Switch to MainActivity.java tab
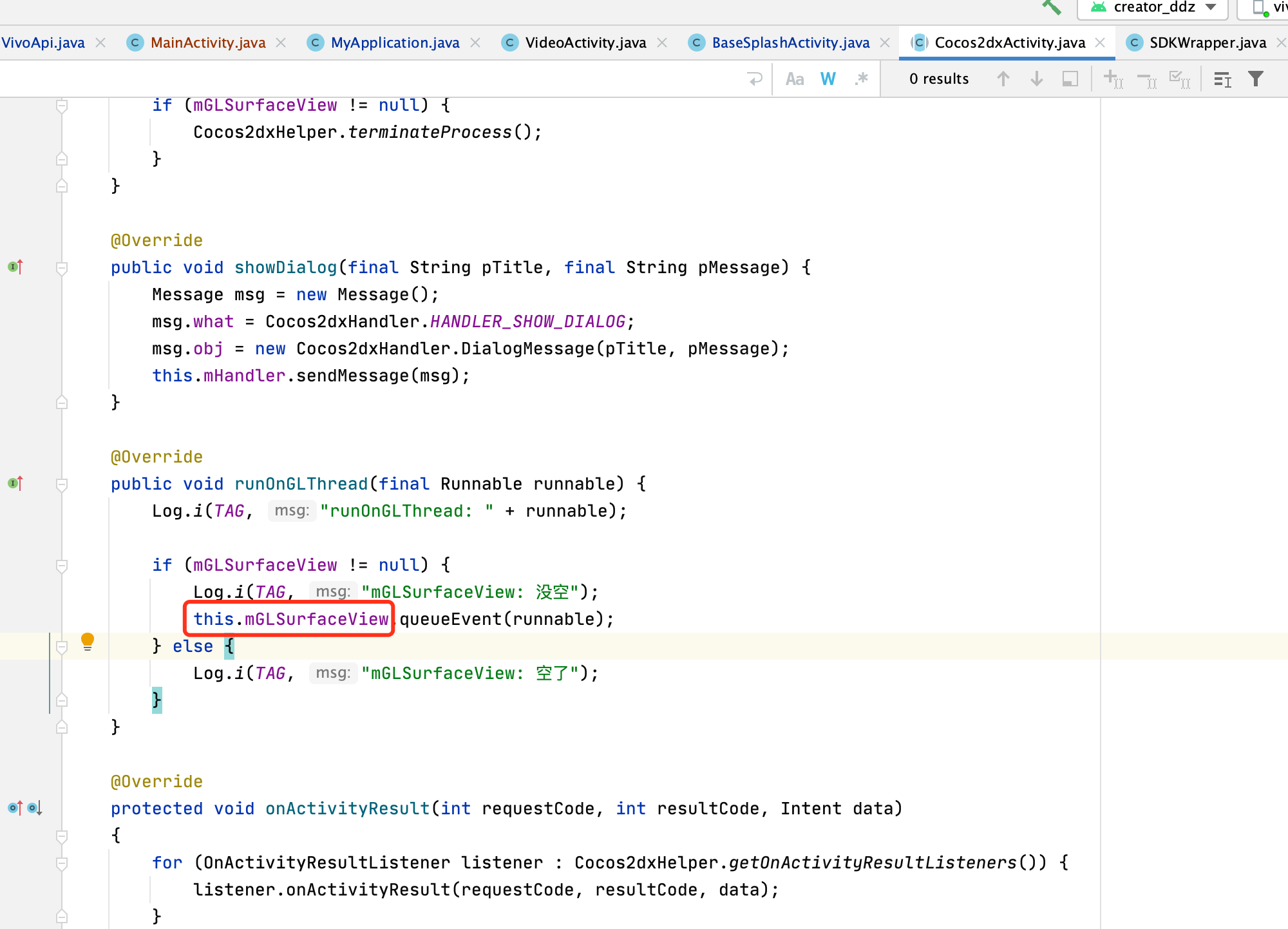 [207, 43]
